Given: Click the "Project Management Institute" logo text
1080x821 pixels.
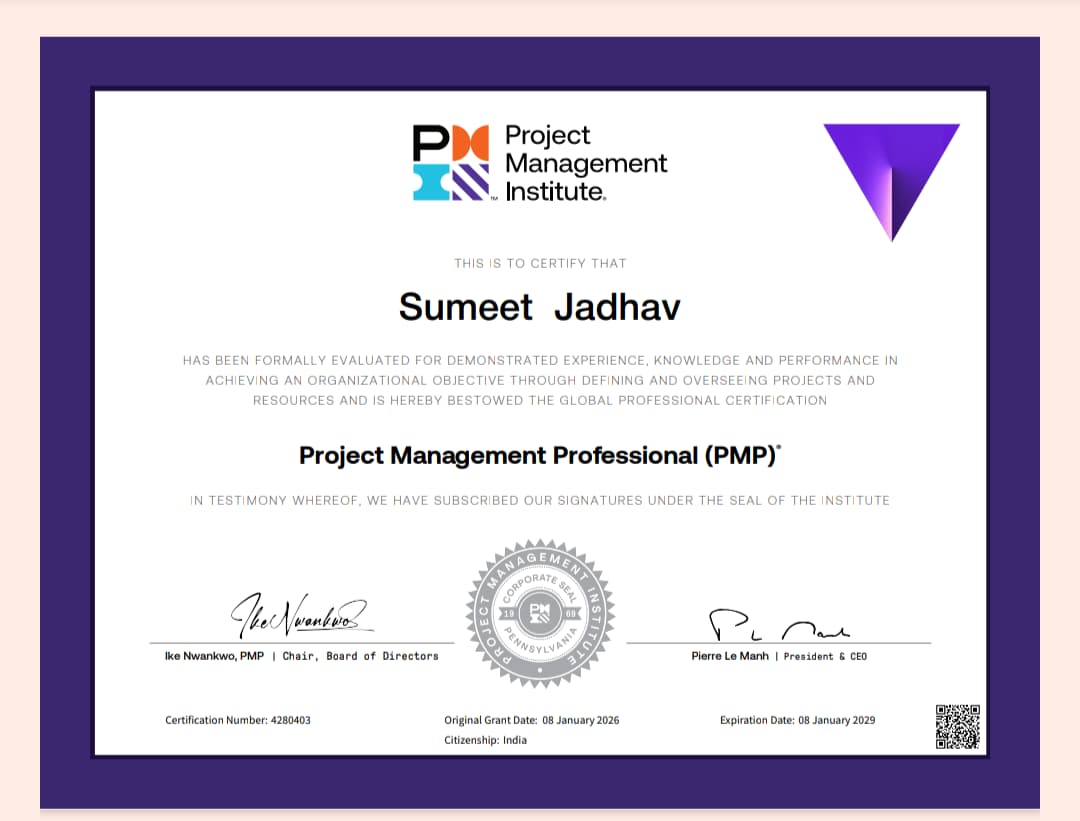Looking at the screenshot, I should 586,163.
